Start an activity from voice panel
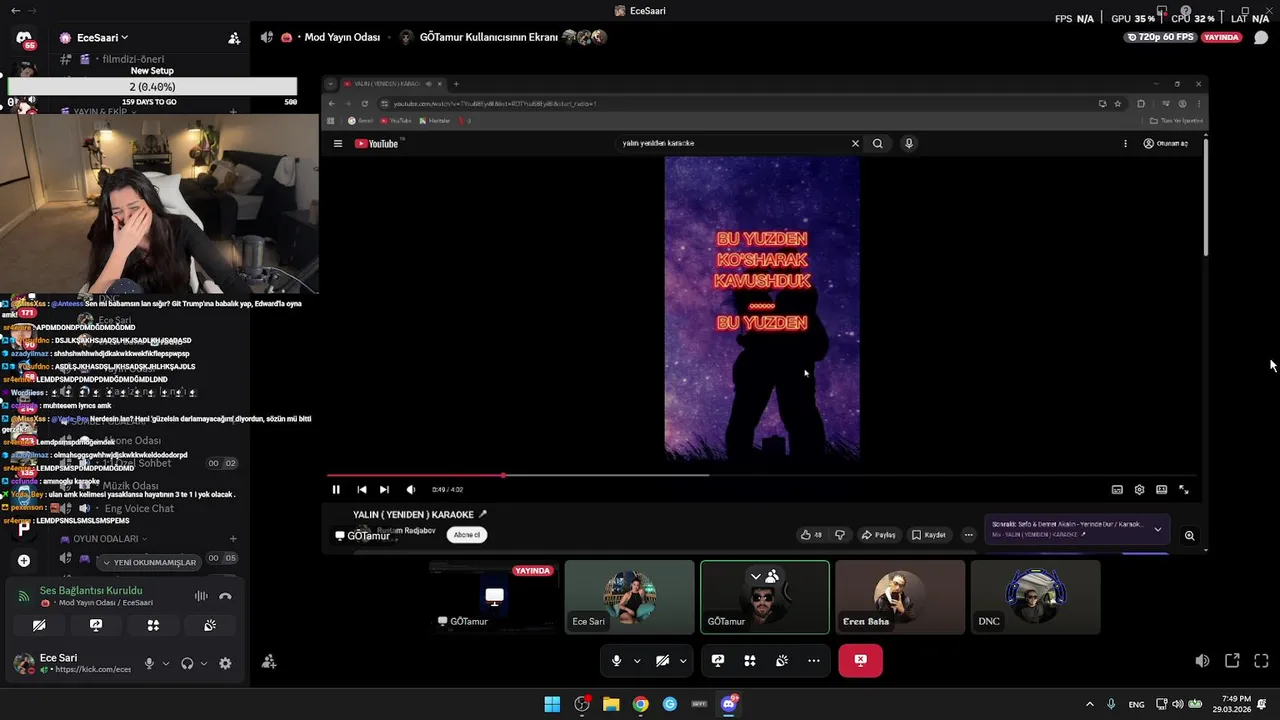The width and height of the screenshot is (1280, 720). [153, 625]
